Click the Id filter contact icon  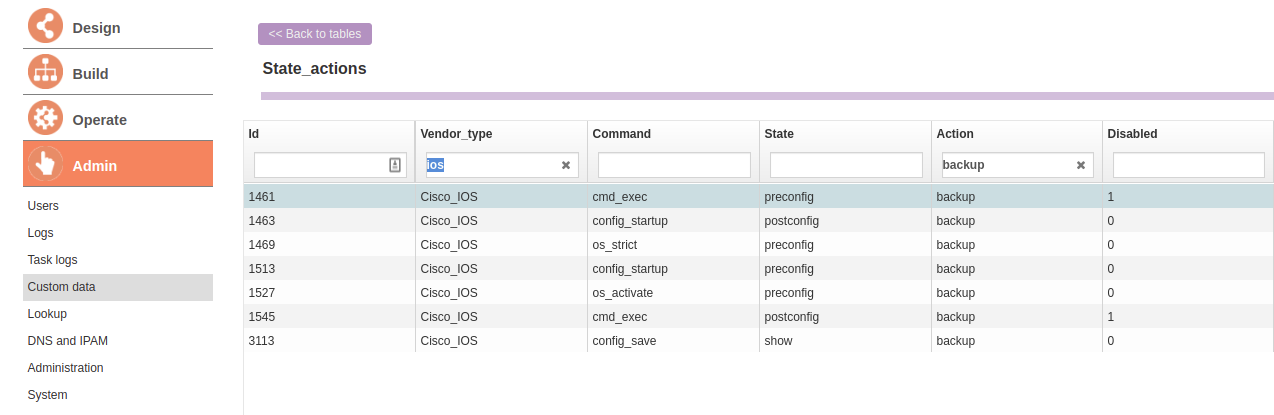point(395,165)
